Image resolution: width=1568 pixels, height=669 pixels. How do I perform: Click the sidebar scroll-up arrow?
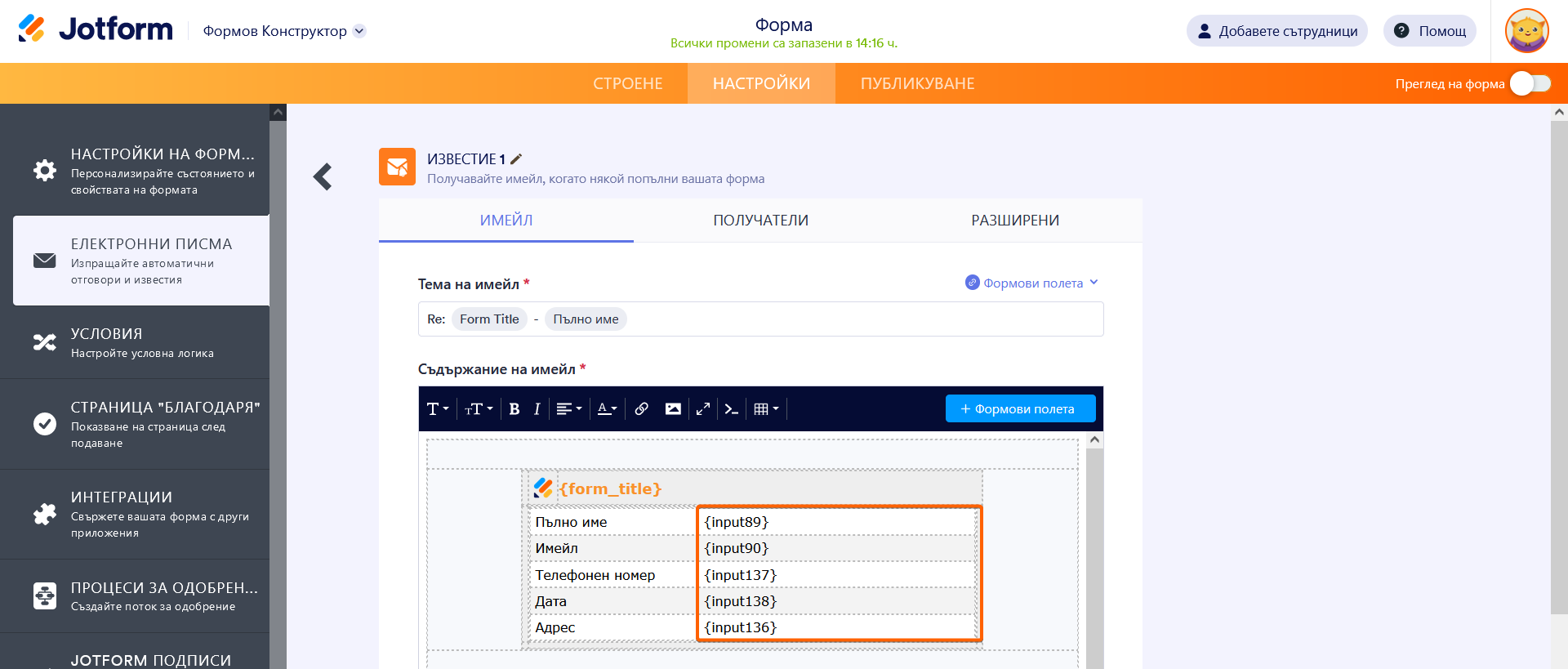278,112
